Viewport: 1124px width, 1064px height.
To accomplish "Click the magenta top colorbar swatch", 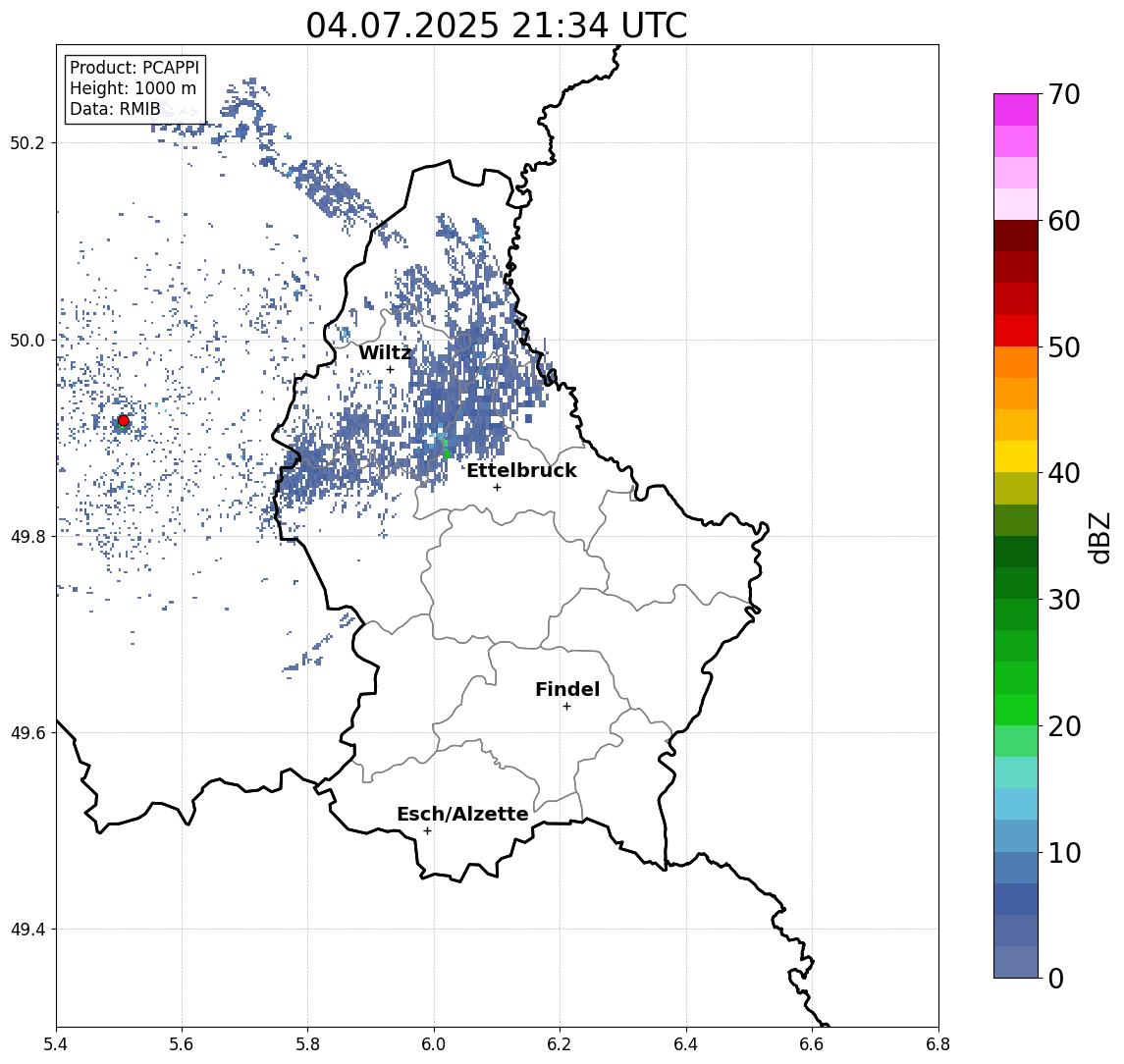I will tap(1016, 110).
